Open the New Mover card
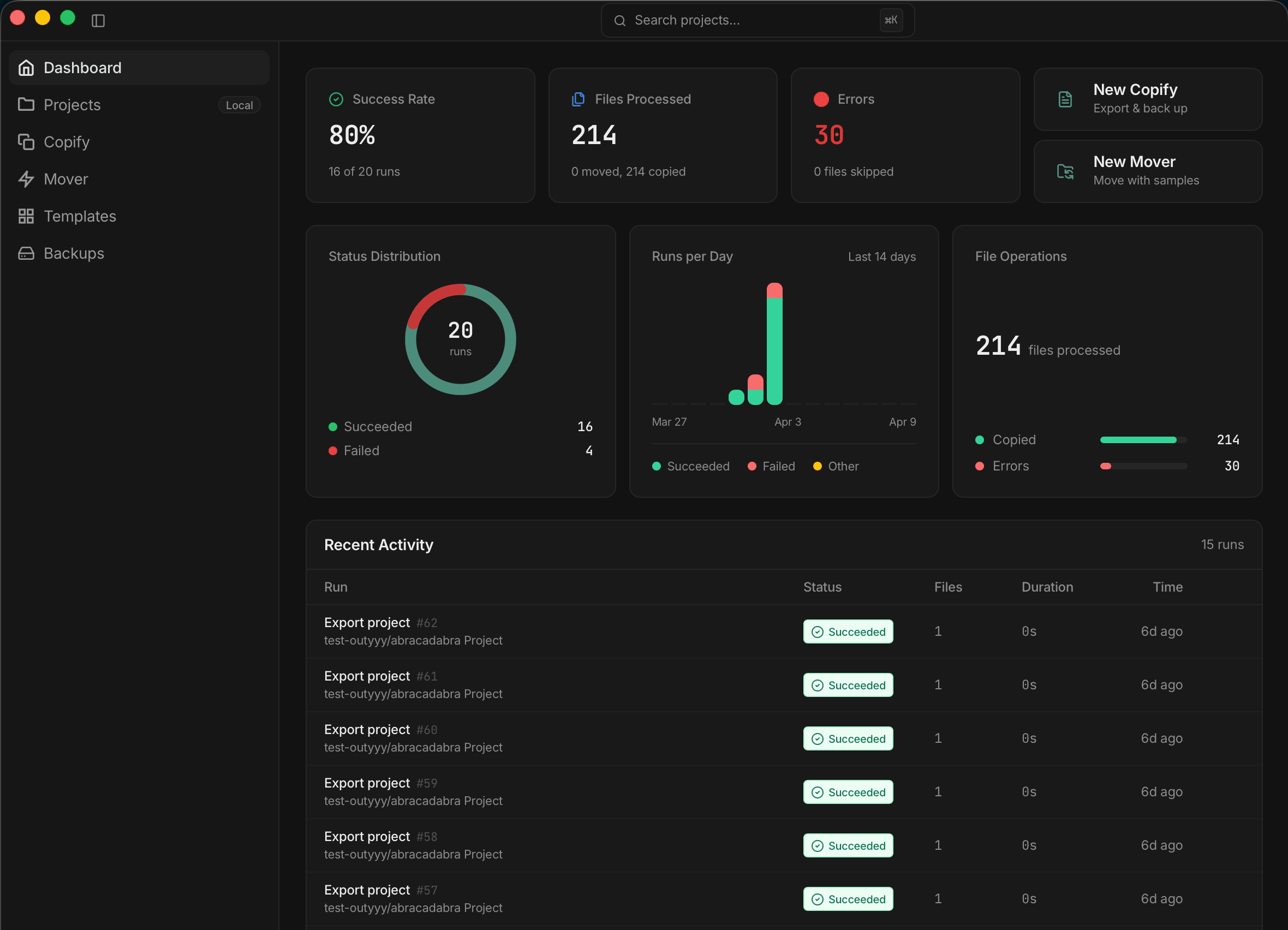1288x930 pixels. [x=1147, y=171]
